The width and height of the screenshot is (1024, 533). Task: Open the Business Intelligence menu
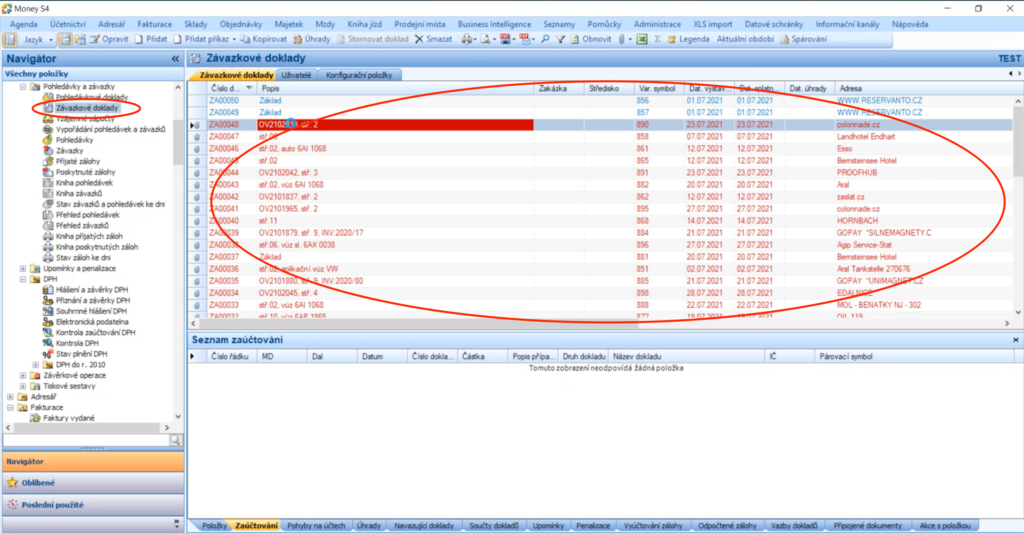(494, 24)
